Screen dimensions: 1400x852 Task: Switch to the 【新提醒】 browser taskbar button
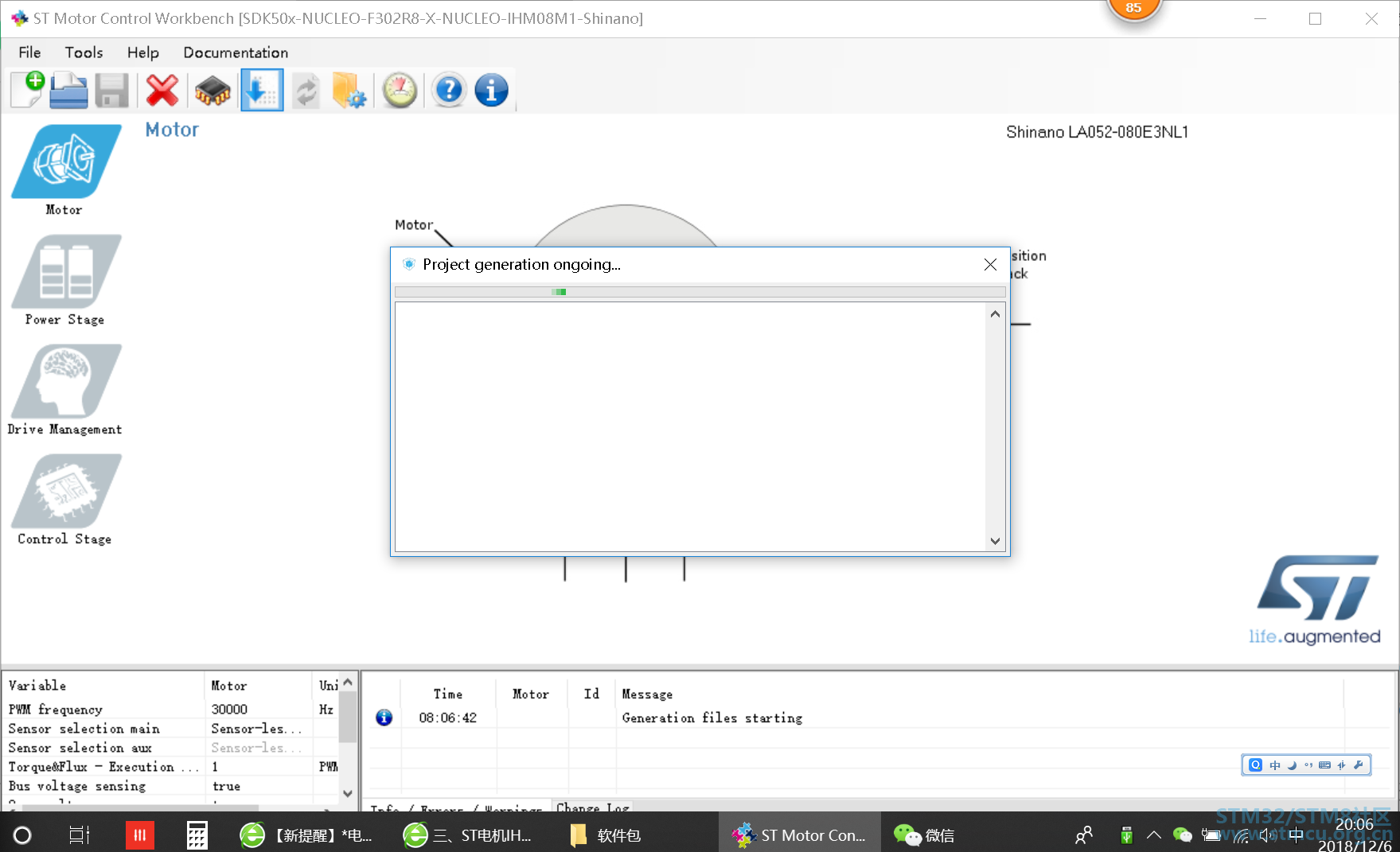pos(306,834)
